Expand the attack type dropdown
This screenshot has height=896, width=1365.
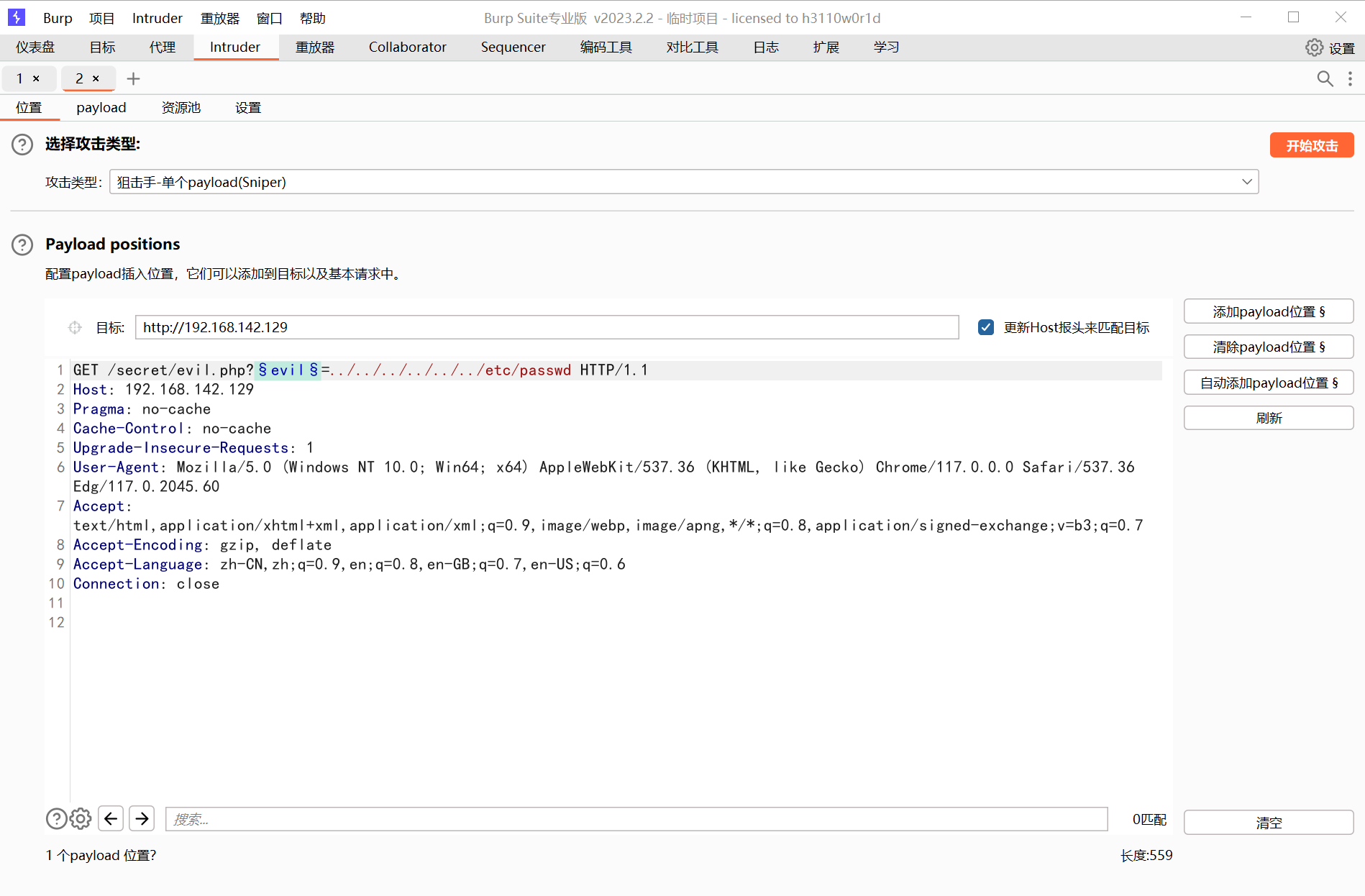click(1246, 182)
